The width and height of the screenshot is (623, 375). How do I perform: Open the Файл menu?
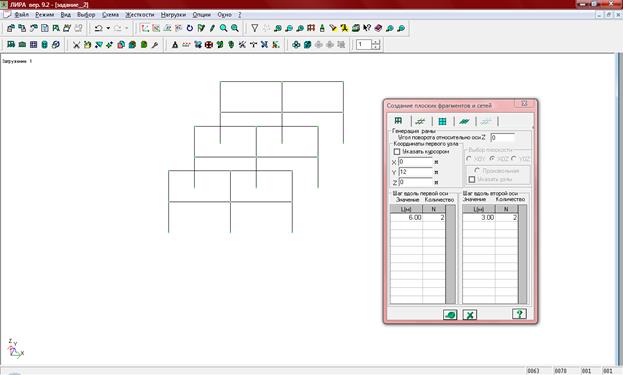pos(21,15)
